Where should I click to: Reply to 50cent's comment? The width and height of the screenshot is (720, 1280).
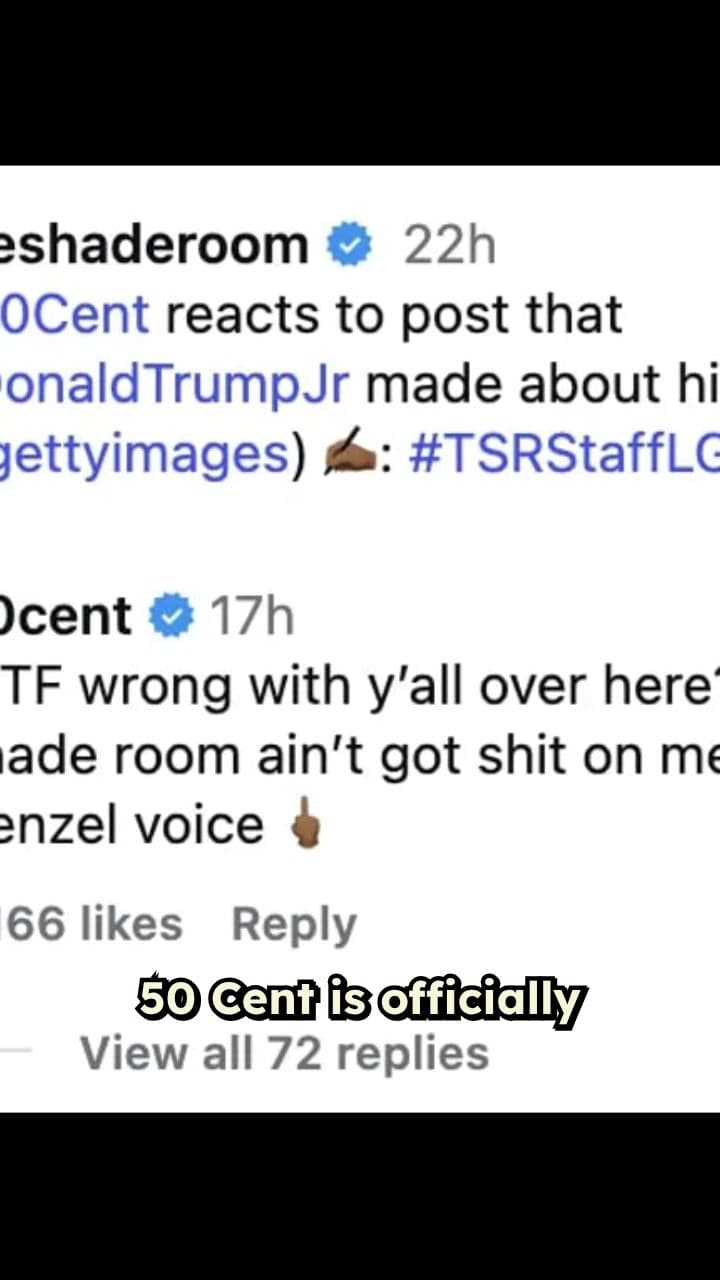(x=292, y=923)
